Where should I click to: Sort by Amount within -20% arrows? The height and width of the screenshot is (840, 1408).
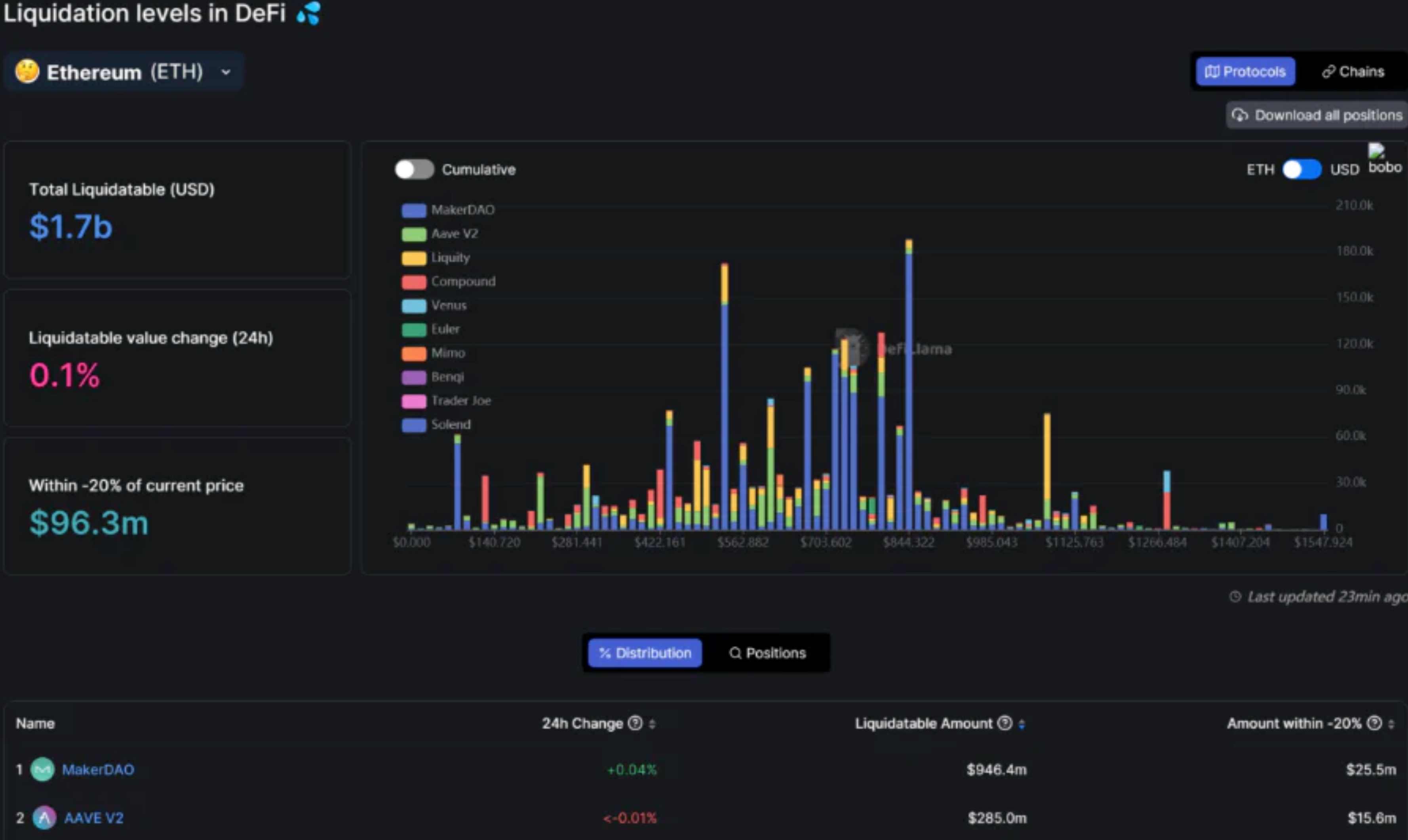(x=1391, y=723)
